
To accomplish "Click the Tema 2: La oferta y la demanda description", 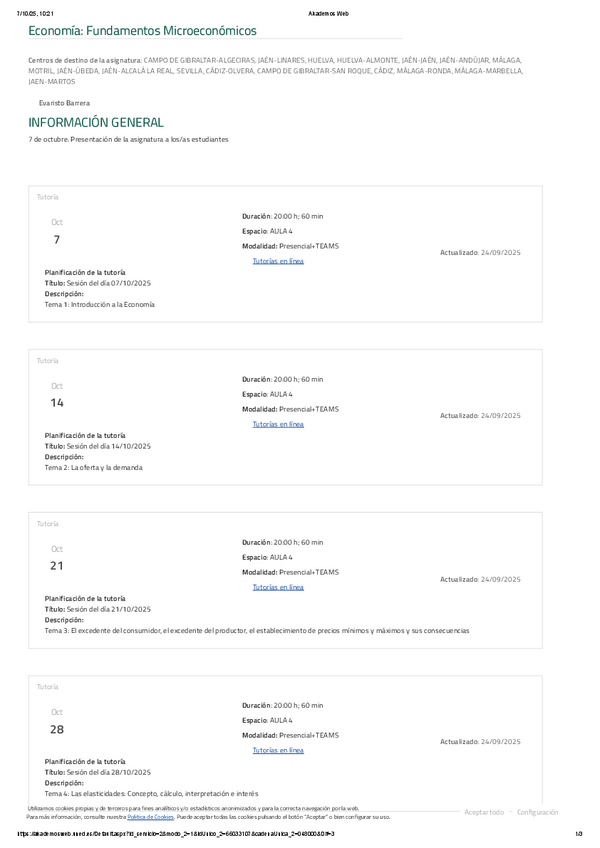I will pos(94,467).
